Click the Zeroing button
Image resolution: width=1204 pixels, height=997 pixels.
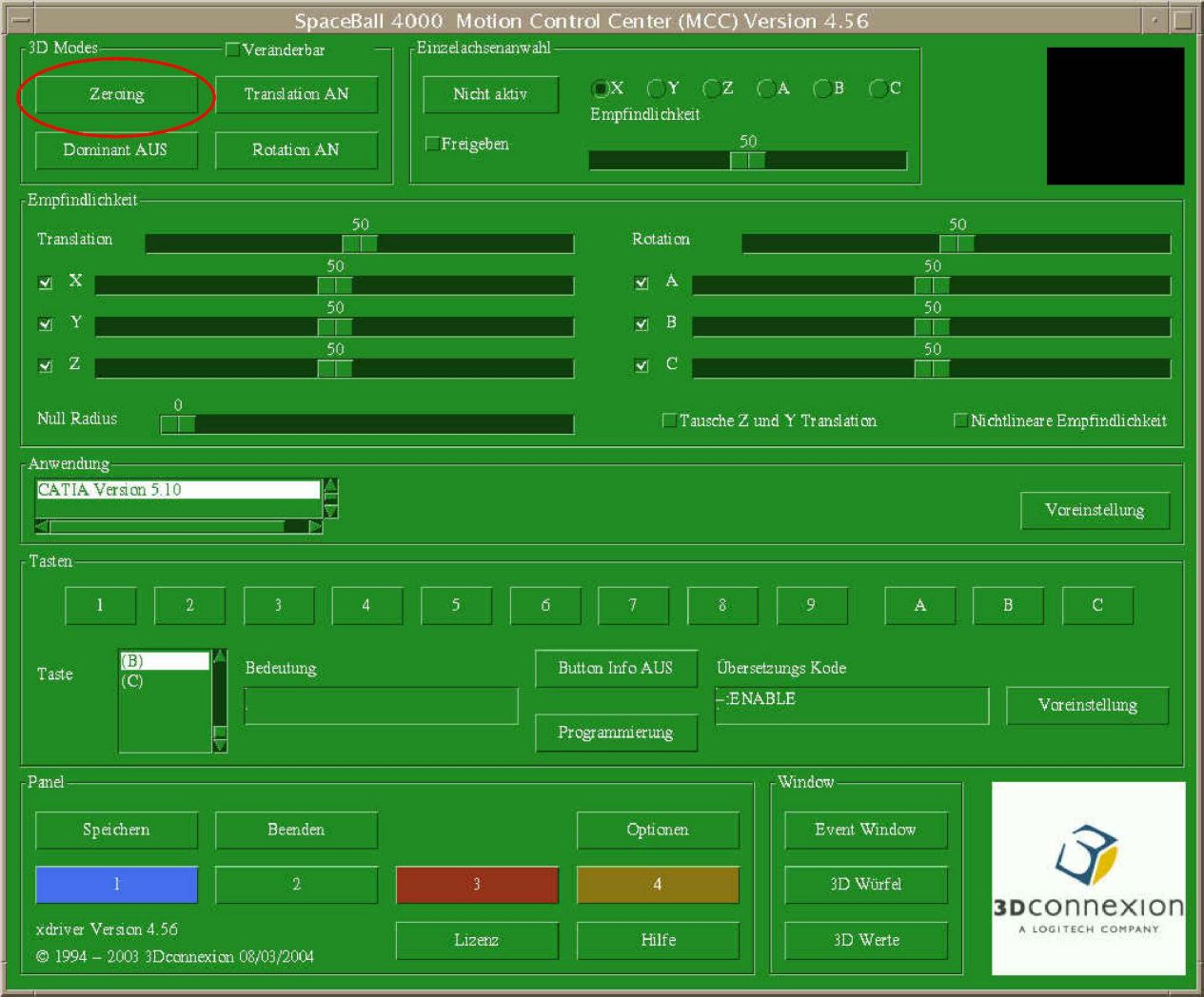[x=116, y=94]
